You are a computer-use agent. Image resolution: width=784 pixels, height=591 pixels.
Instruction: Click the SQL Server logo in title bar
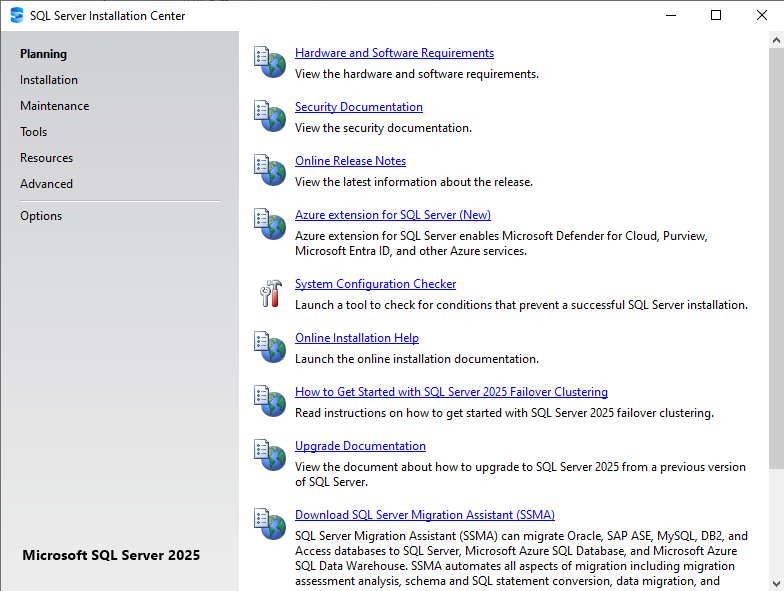(x=16, y=16)
